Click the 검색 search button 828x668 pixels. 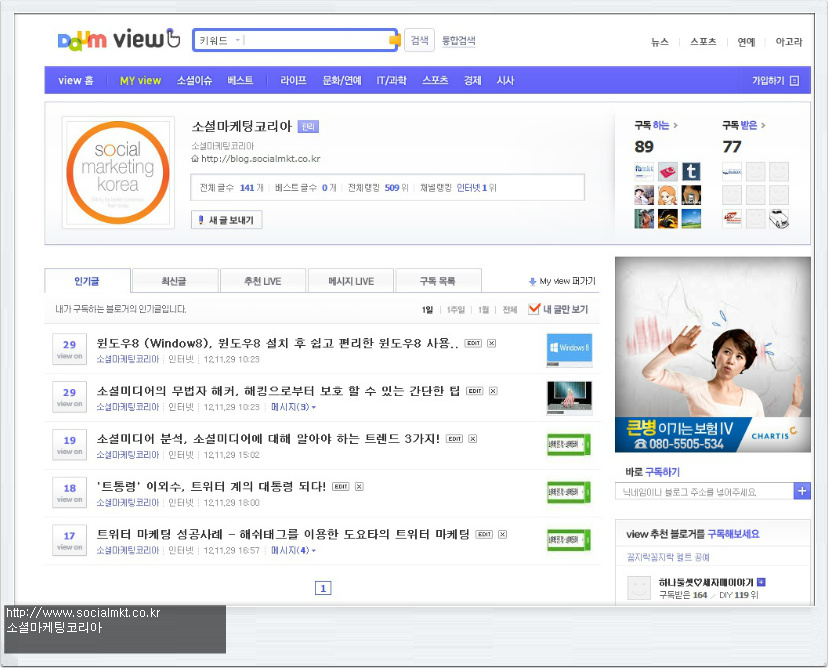tap(419, 40)
